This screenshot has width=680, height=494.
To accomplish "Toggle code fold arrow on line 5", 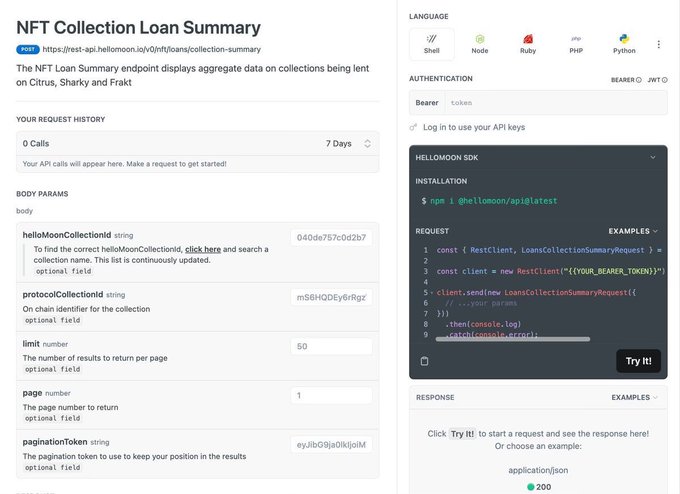I will 432,292.
